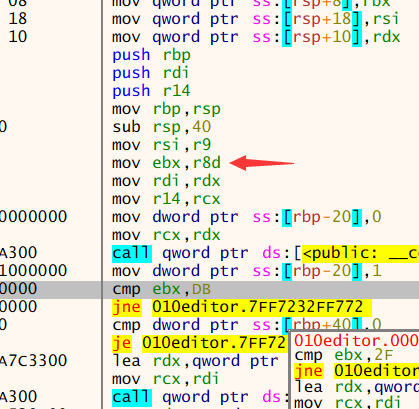Click the 'je 010editor.7FF72' jump instruction
419x409 pixels.
[x=199, y=343]
